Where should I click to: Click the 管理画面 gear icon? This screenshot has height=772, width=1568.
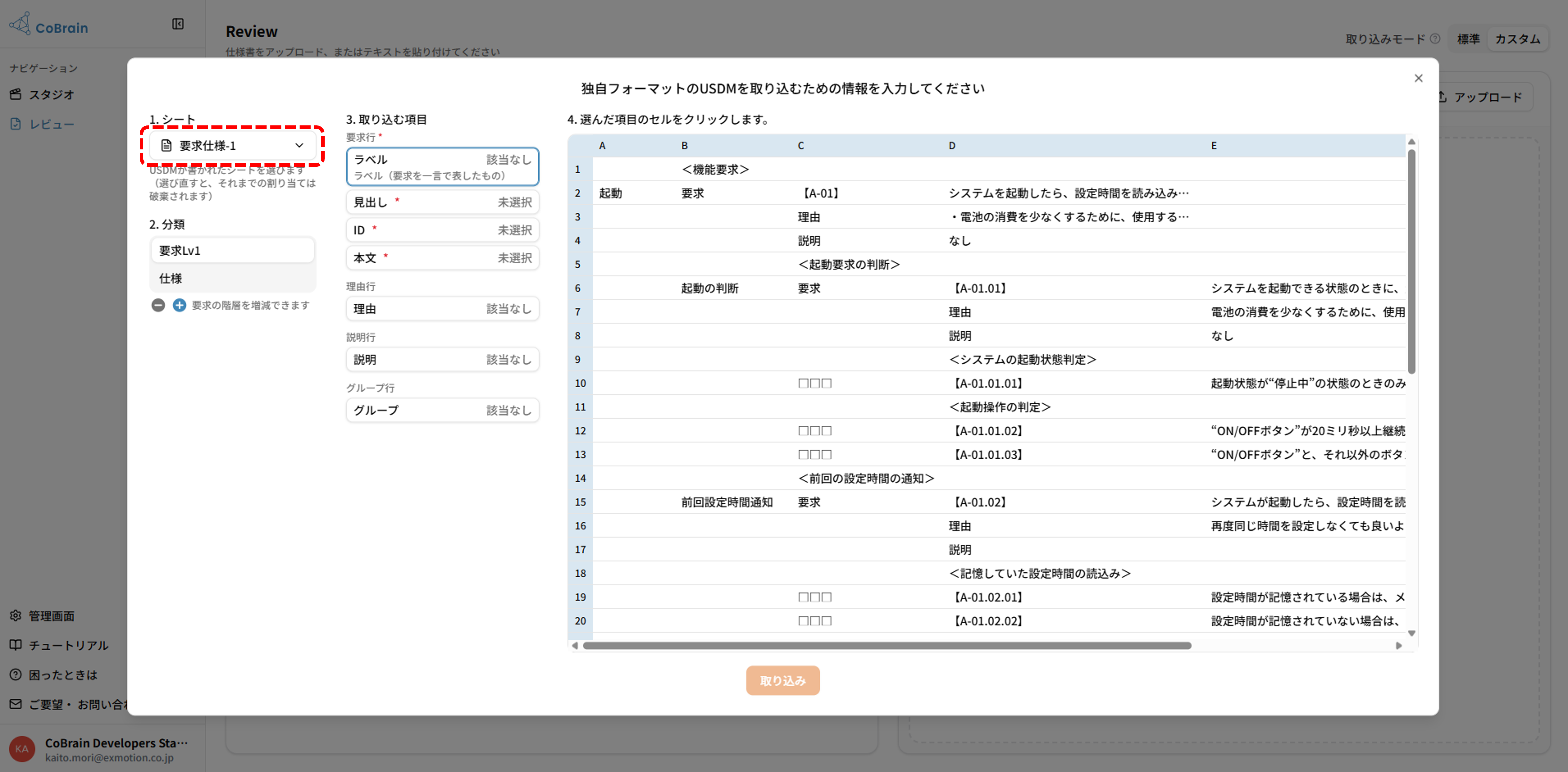16,616
